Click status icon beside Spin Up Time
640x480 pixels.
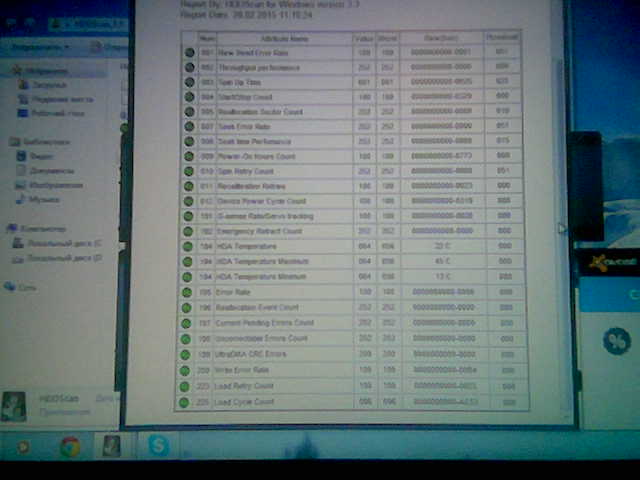coord(189,82)
